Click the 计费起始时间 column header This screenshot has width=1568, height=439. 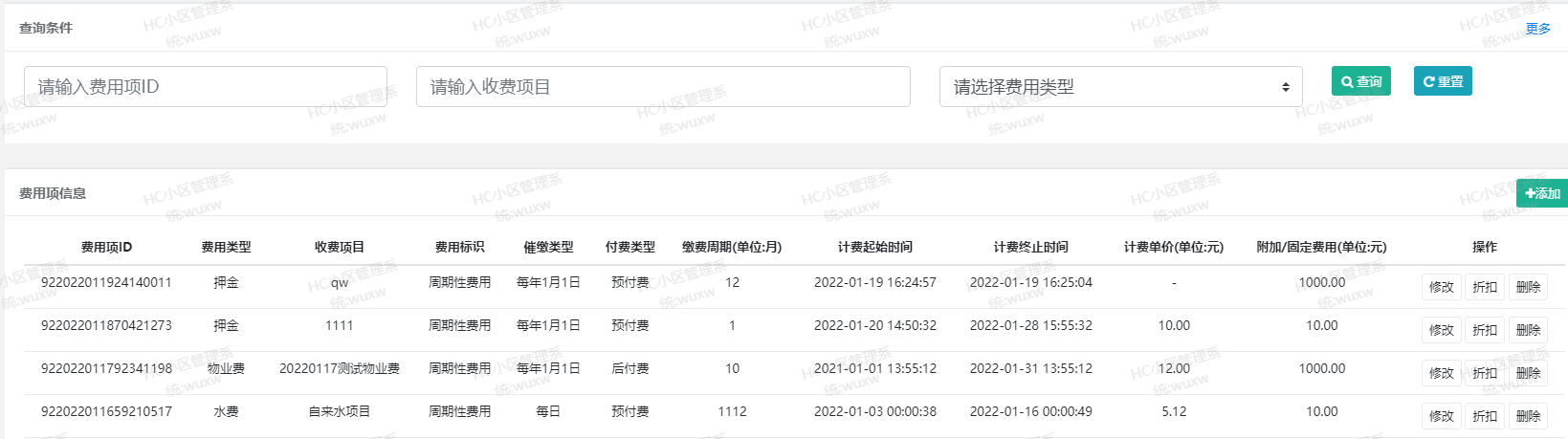875,247
